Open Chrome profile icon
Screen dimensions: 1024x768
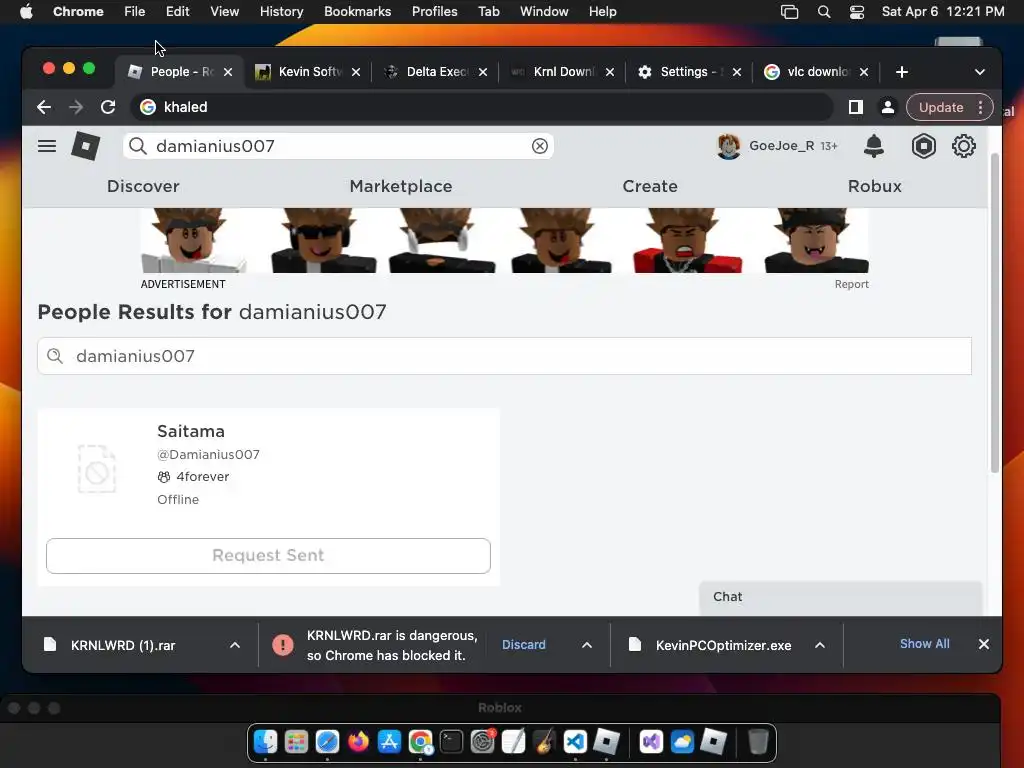click(888, 107)
